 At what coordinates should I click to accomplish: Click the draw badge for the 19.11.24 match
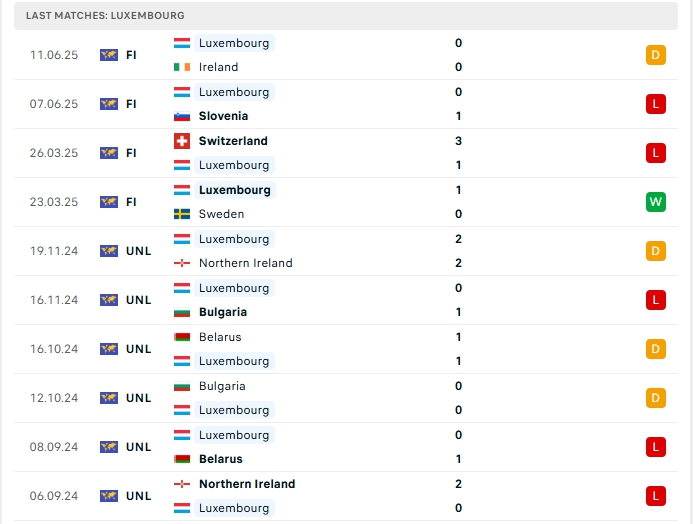tap(655, 251)
